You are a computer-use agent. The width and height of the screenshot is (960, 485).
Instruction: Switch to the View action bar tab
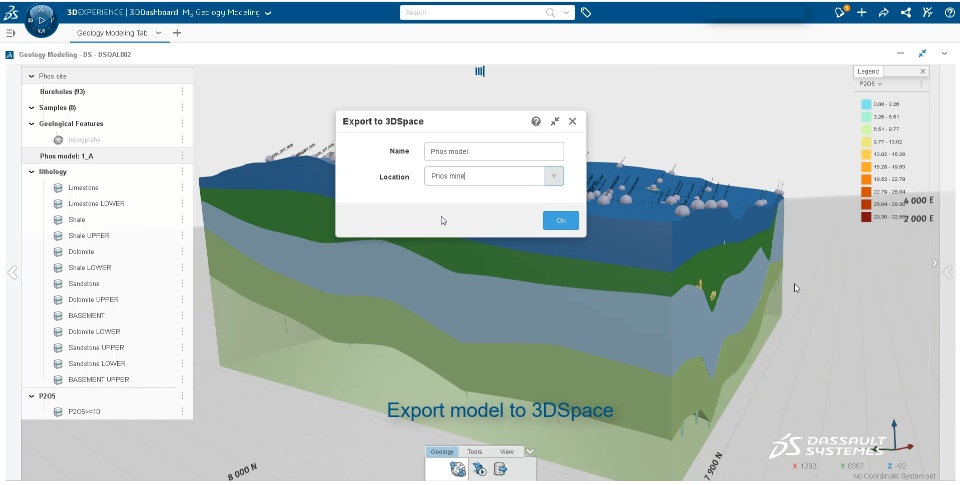coord(507,452)
